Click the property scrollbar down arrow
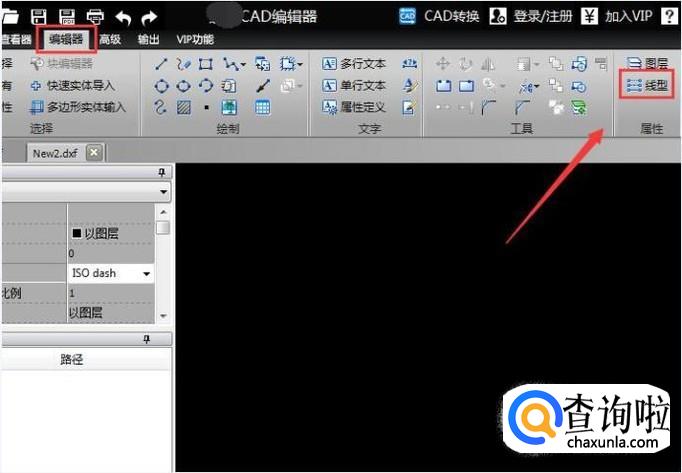 [x=163, y=316]
